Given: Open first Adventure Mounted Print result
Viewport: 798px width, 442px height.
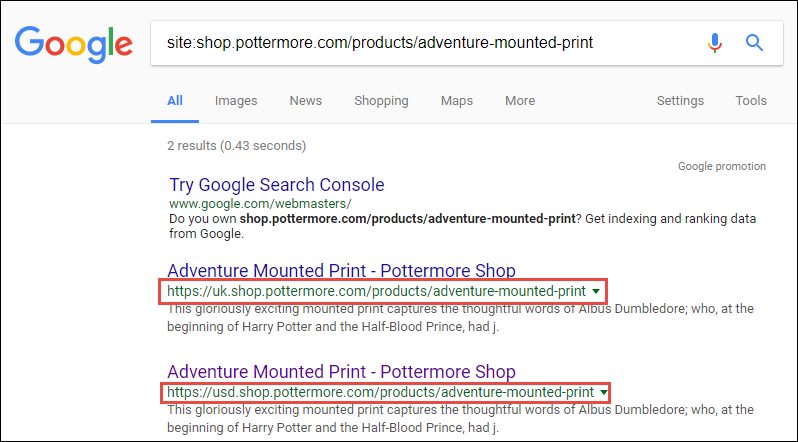Looking at the screenshot, I should point(342,271).
